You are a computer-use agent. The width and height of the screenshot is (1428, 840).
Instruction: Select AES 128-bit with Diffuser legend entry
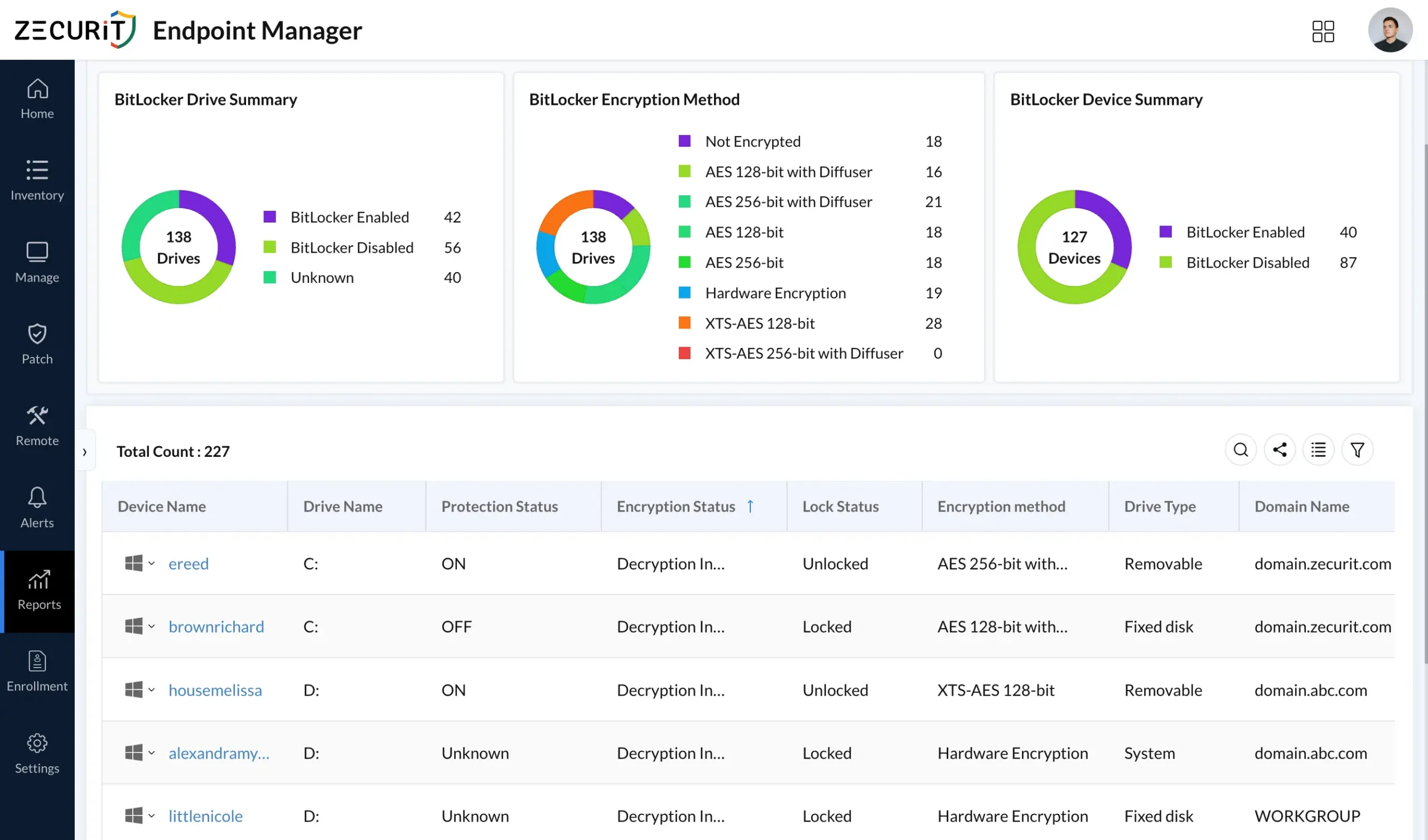coord(811,171)
